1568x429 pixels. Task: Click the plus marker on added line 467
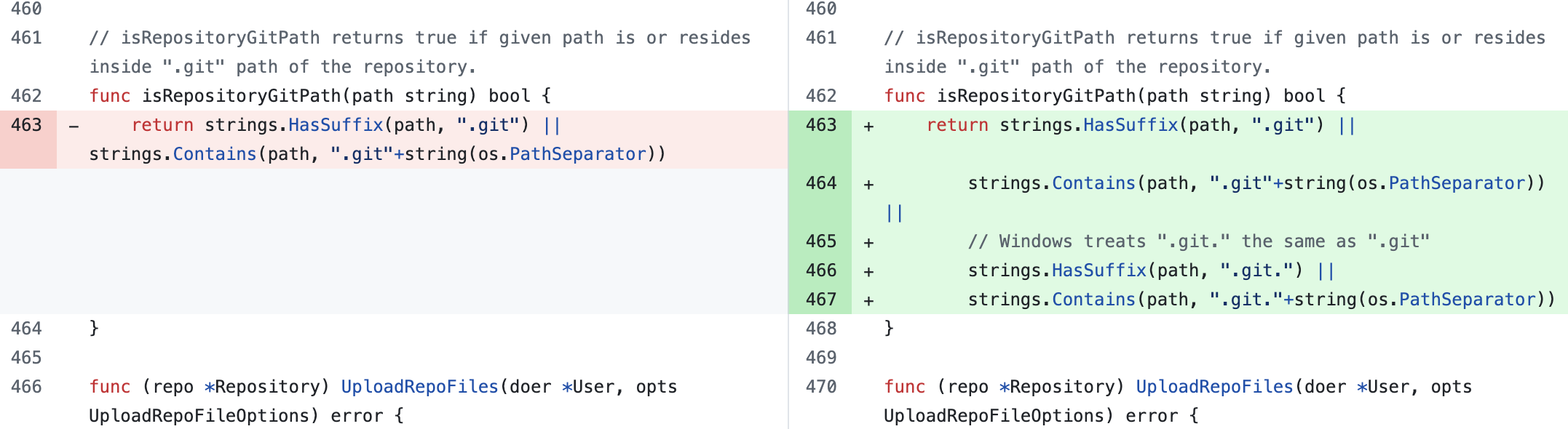[868, 300]
